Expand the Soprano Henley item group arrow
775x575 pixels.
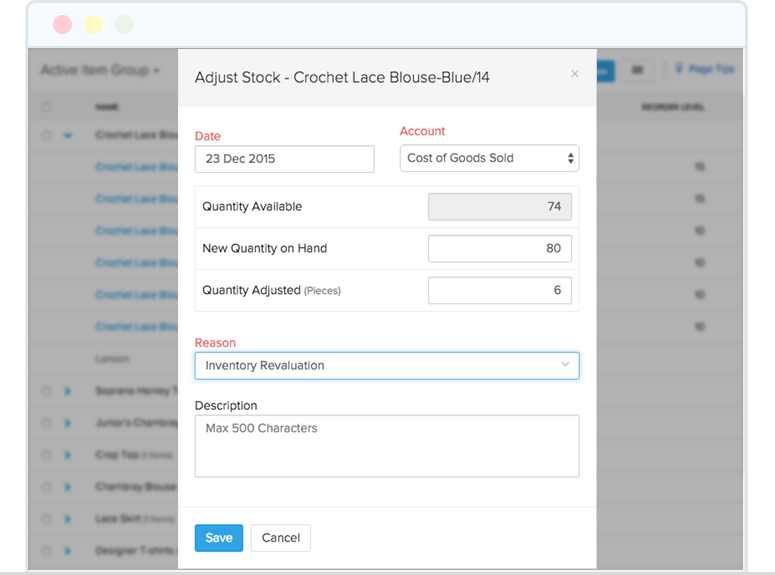coord(68,390)
